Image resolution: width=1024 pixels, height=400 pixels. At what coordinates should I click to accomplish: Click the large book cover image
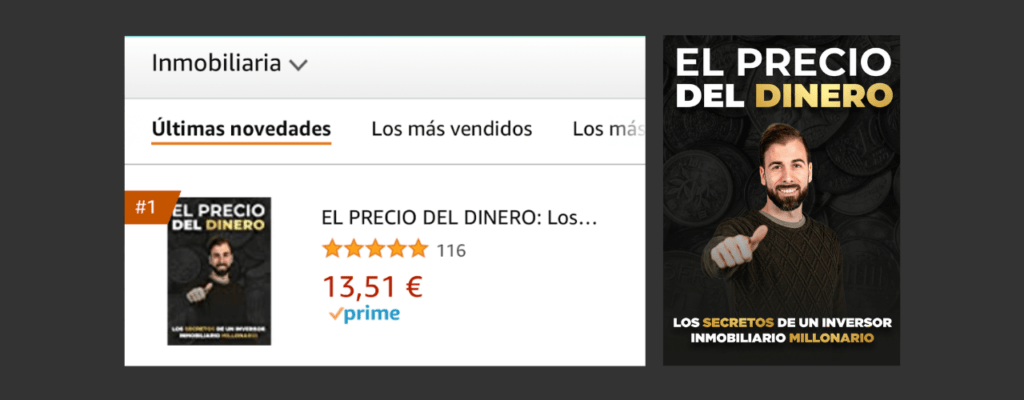781,200
